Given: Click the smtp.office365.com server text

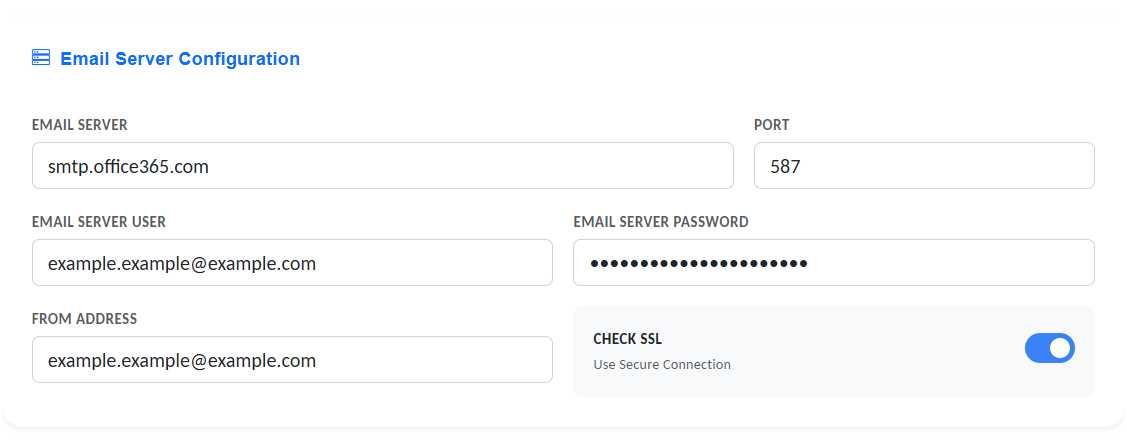Looking at the screenshot, I should tap(128, 167).
